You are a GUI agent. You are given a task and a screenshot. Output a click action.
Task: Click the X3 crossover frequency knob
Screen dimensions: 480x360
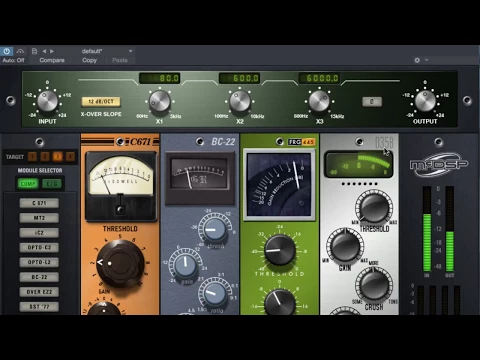319,101
